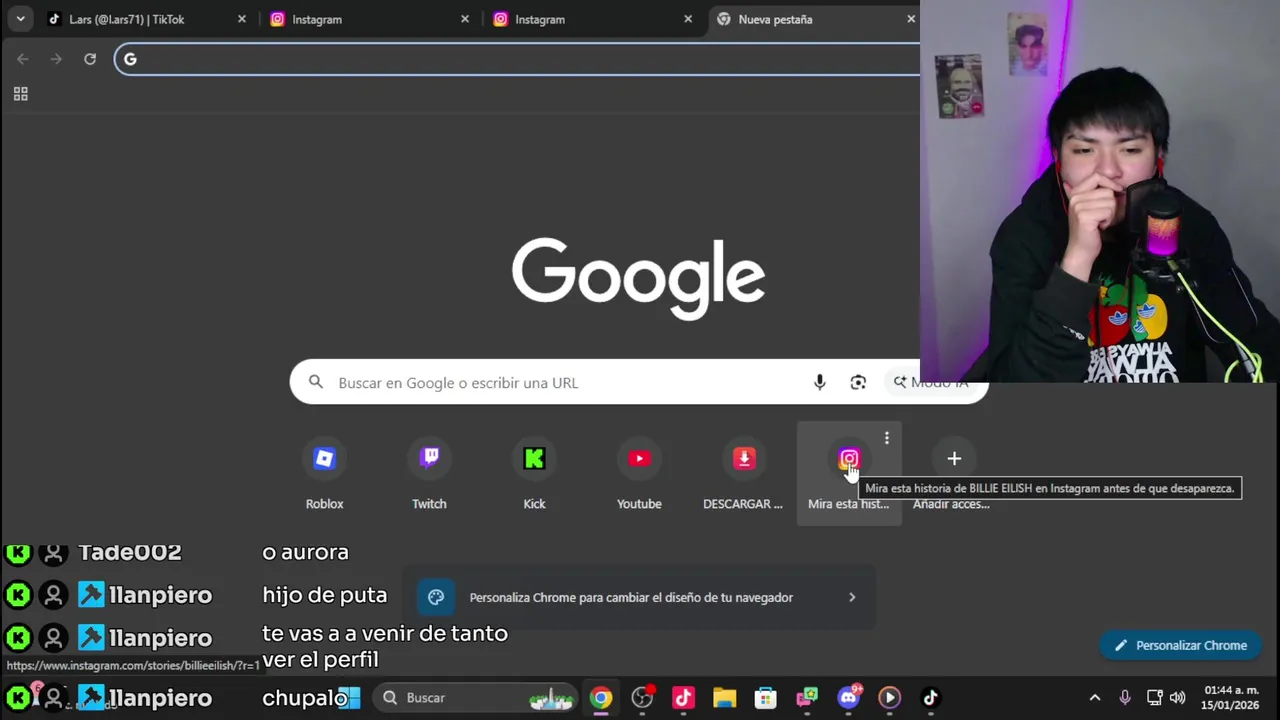This screenshot has width=1280, height=720.
Task: Go forward with the browser forward arrow
Action: (x=56, y=59)
